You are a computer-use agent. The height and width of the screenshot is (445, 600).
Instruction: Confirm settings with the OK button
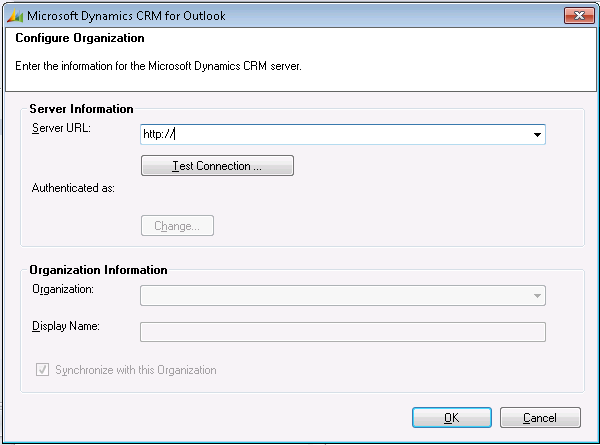[x=452, y=418]
